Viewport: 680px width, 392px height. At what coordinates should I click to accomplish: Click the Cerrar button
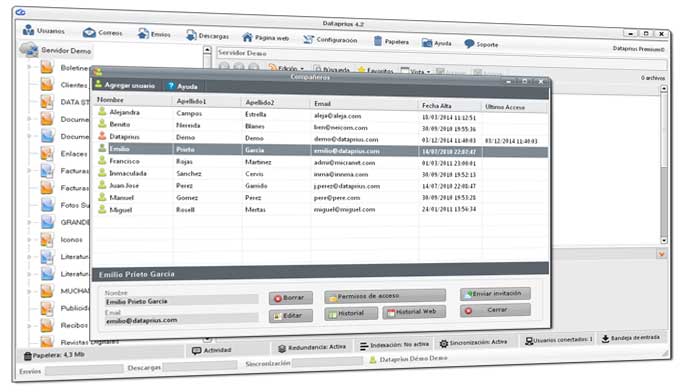coord(495,310)
